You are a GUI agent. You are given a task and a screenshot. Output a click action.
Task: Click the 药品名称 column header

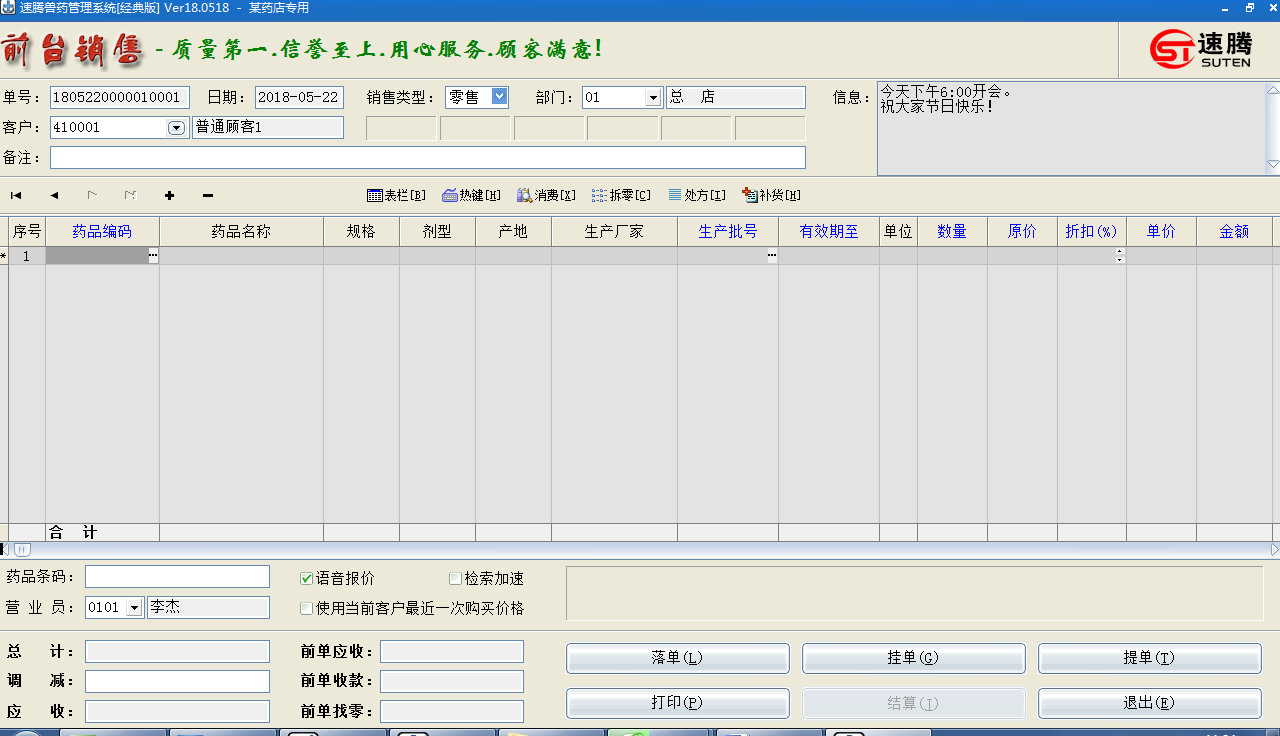point(241,231)
